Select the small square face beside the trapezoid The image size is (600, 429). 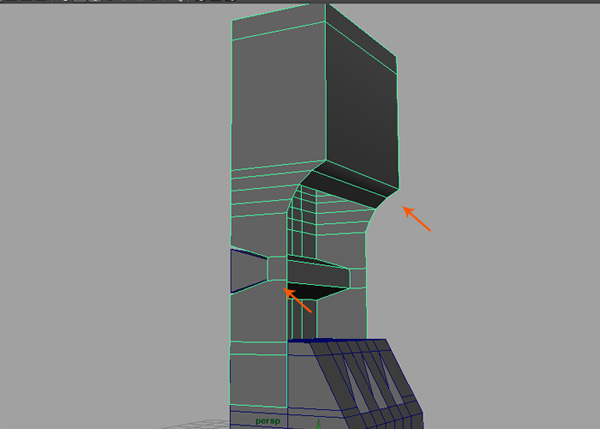coord(277,270)
